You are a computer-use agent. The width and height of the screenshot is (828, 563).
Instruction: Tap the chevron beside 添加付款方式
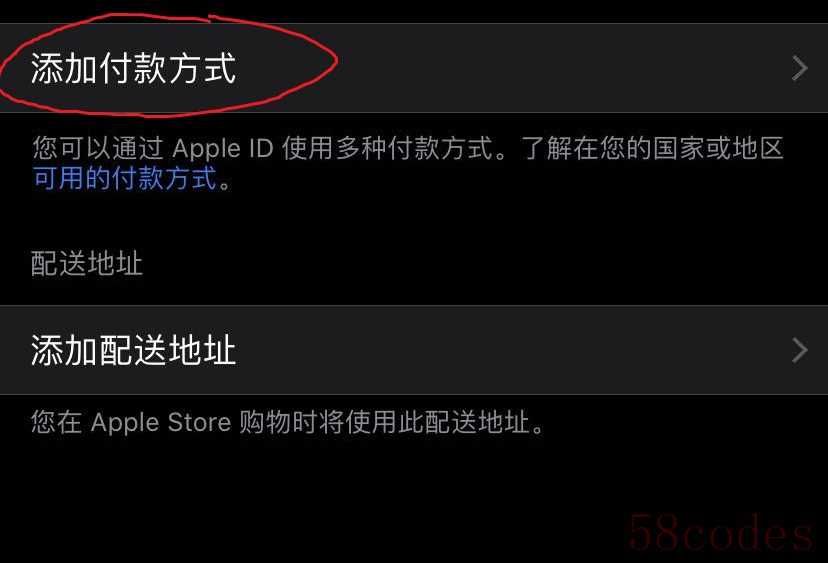click(799, 68)
